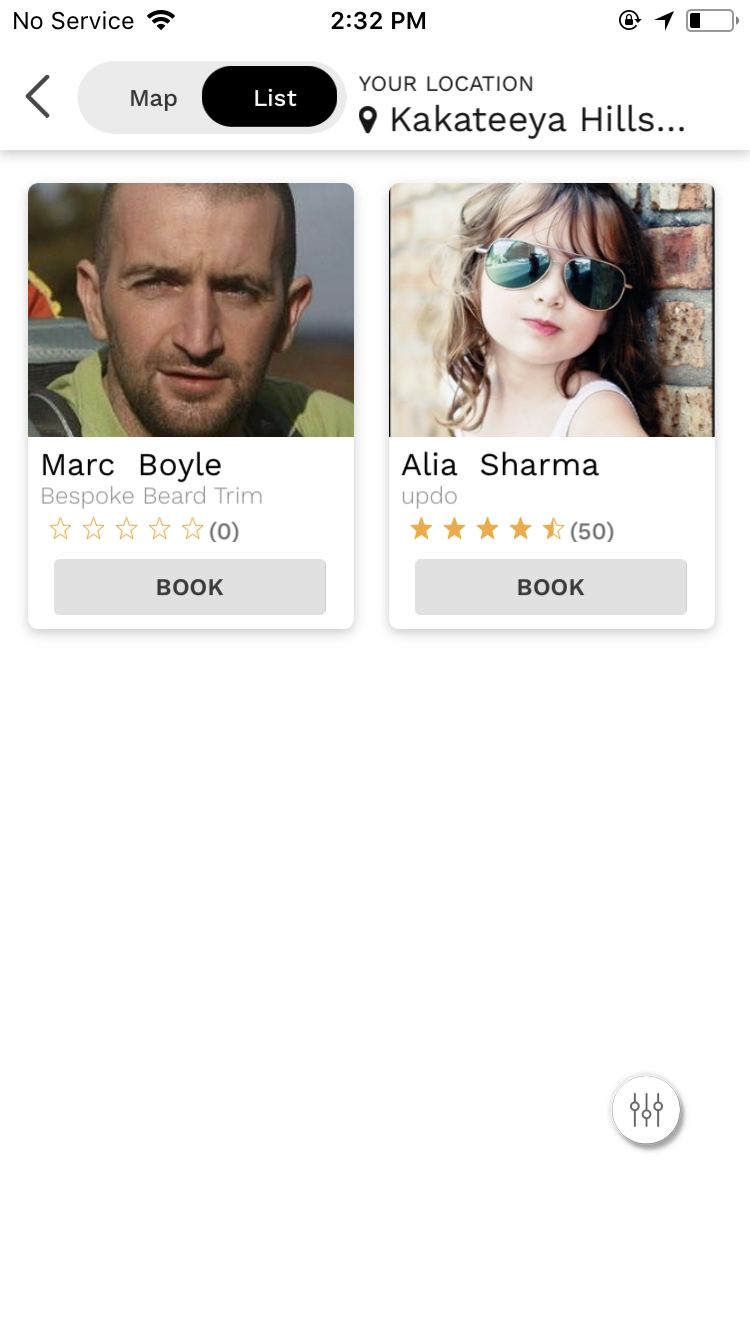
Task: Tap Alia Sharma's star rating
Action: [x=488, y=530]
